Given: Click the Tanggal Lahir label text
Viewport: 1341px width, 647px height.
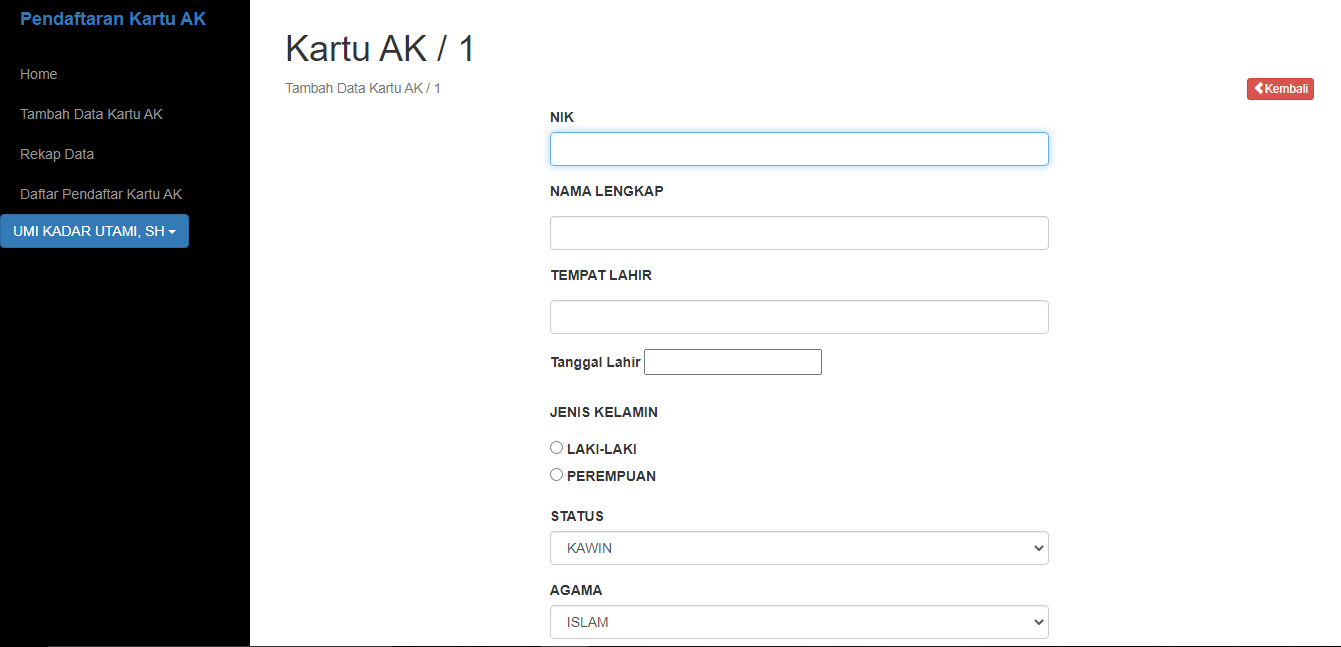Looking at the screenshot, I should click(595, 362).
